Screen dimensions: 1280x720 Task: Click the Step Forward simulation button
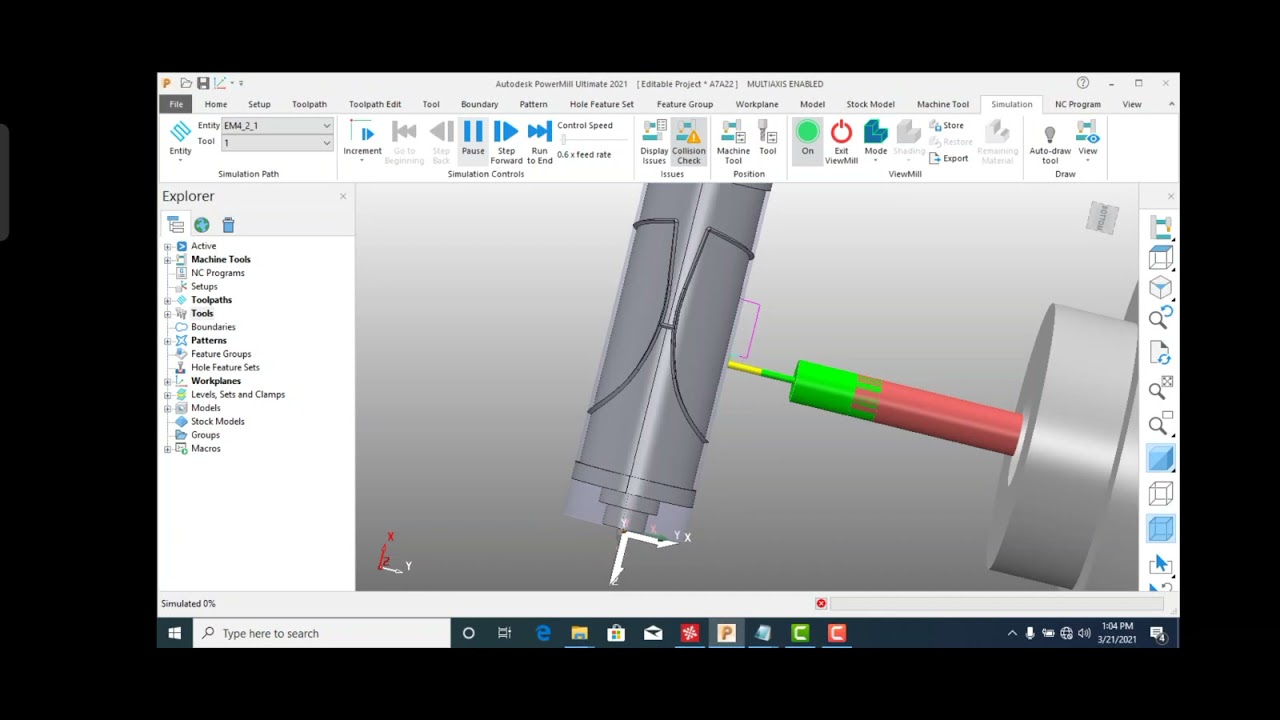coord(506,141)
